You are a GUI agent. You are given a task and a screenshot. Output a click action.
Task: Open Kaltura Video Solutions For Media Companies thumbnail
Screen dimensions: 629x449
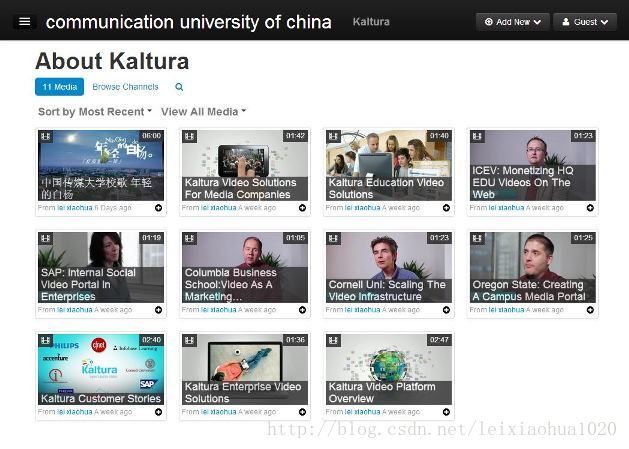[x=245, y=165]
